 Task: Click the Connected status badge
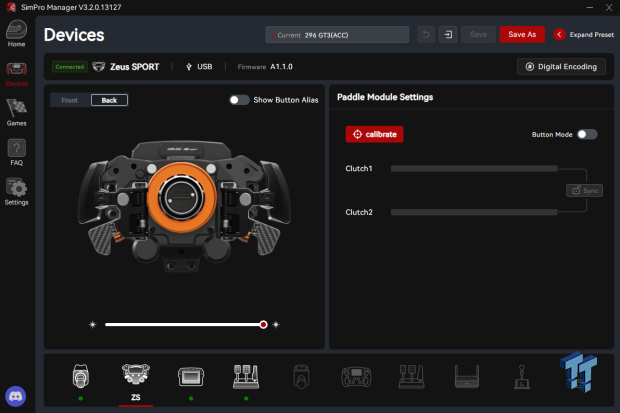(x=70, y=67)
